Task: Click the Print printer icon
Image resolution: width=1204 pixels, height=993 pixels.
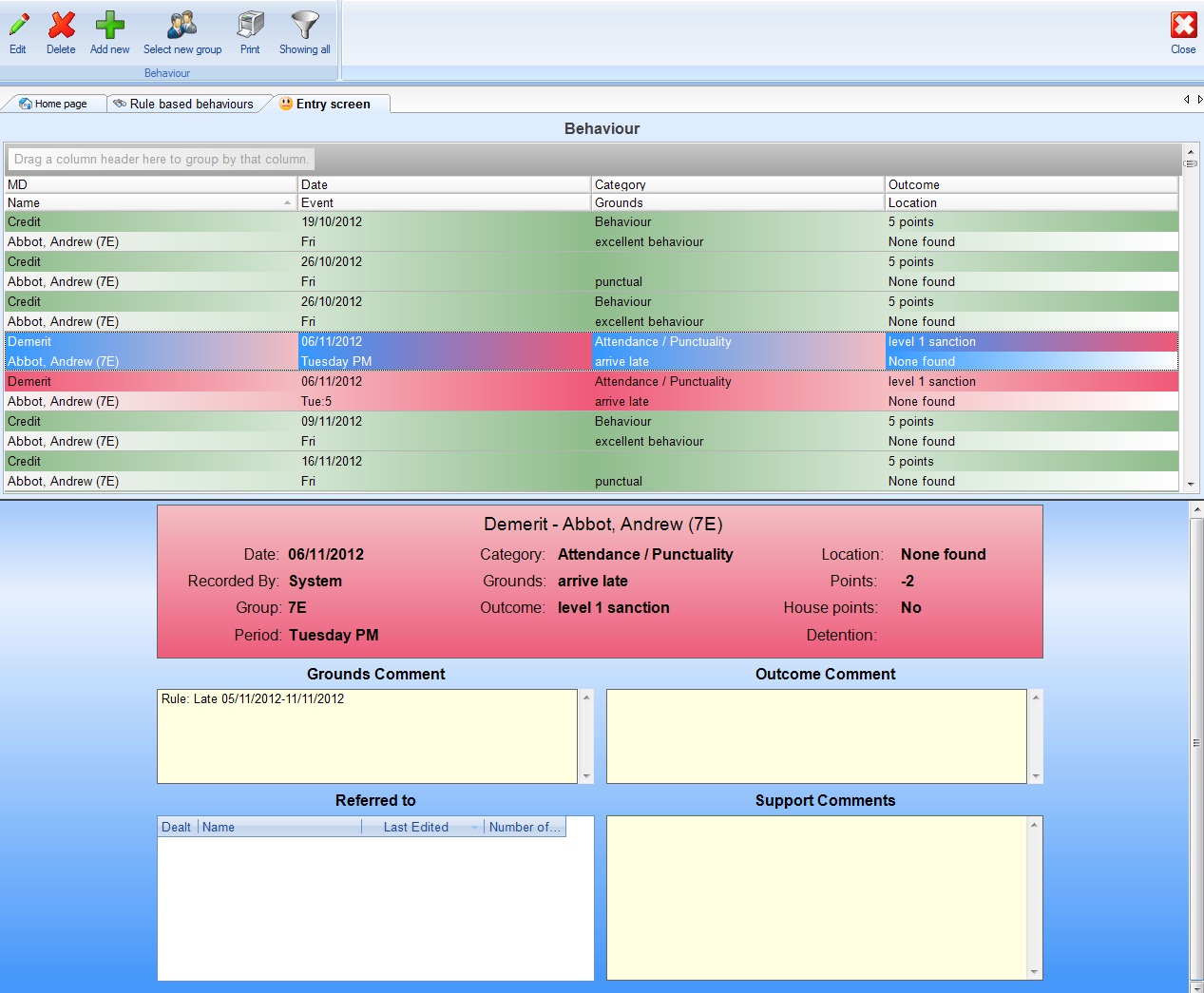Action: 250,25
